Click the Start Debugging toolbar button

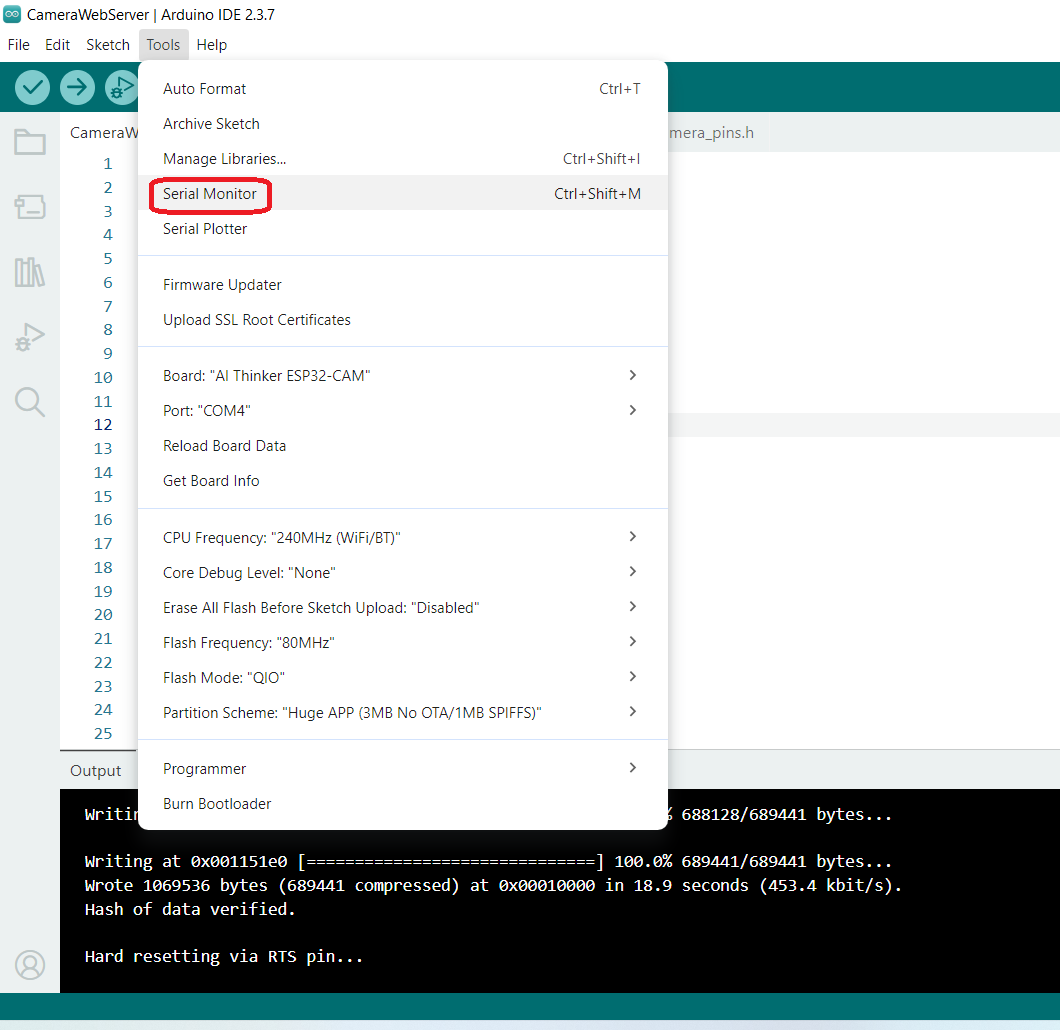click(121, 87)
